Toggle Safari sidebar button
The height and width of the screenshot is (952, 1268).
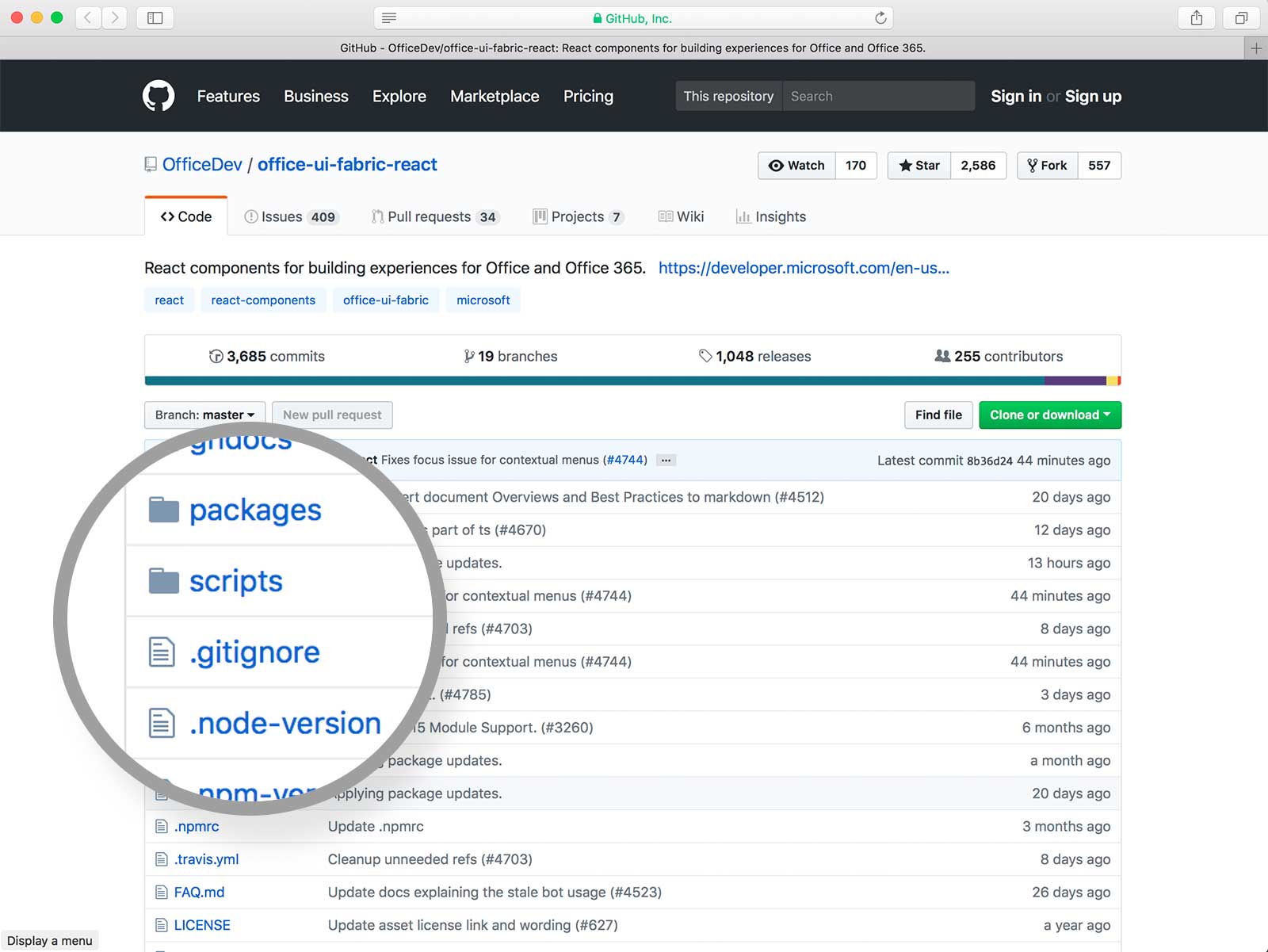155,17
